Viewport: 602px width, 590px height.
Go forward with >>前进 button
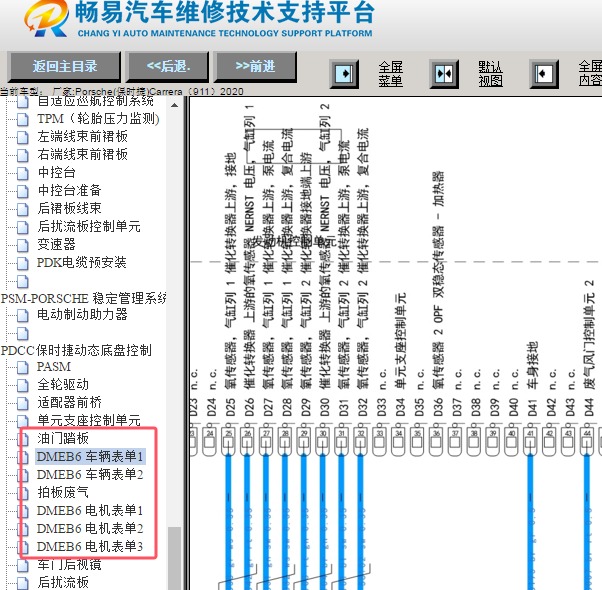255,67
